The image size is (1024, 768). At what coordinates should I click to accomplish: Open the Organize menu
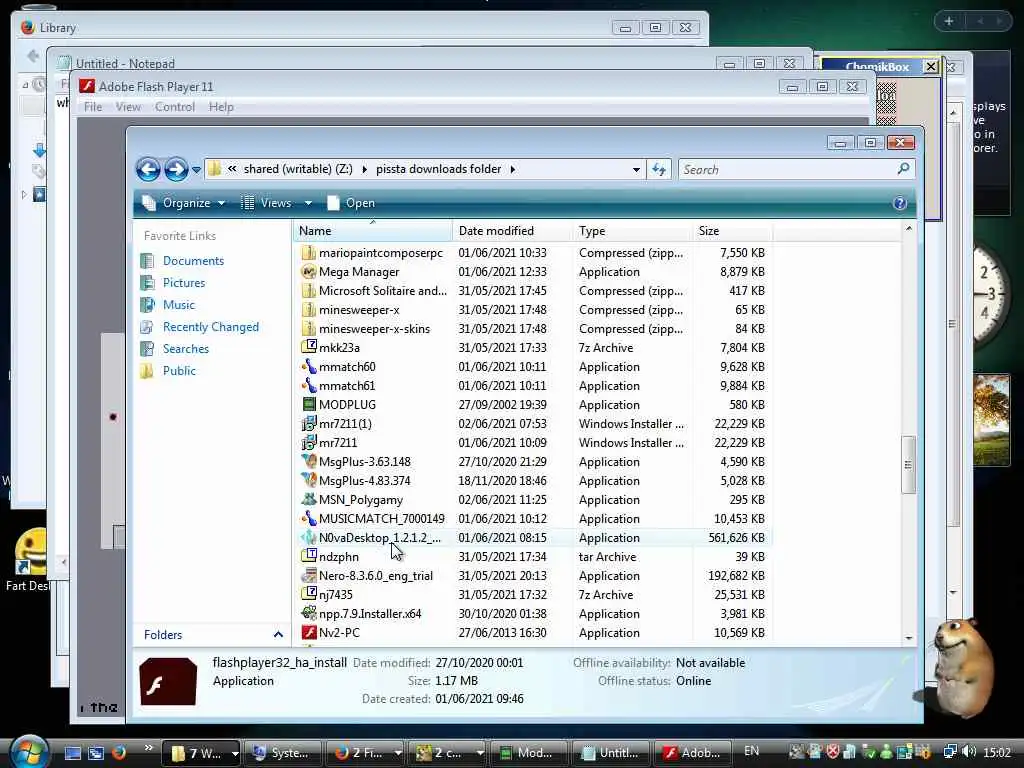pos(184,203)
